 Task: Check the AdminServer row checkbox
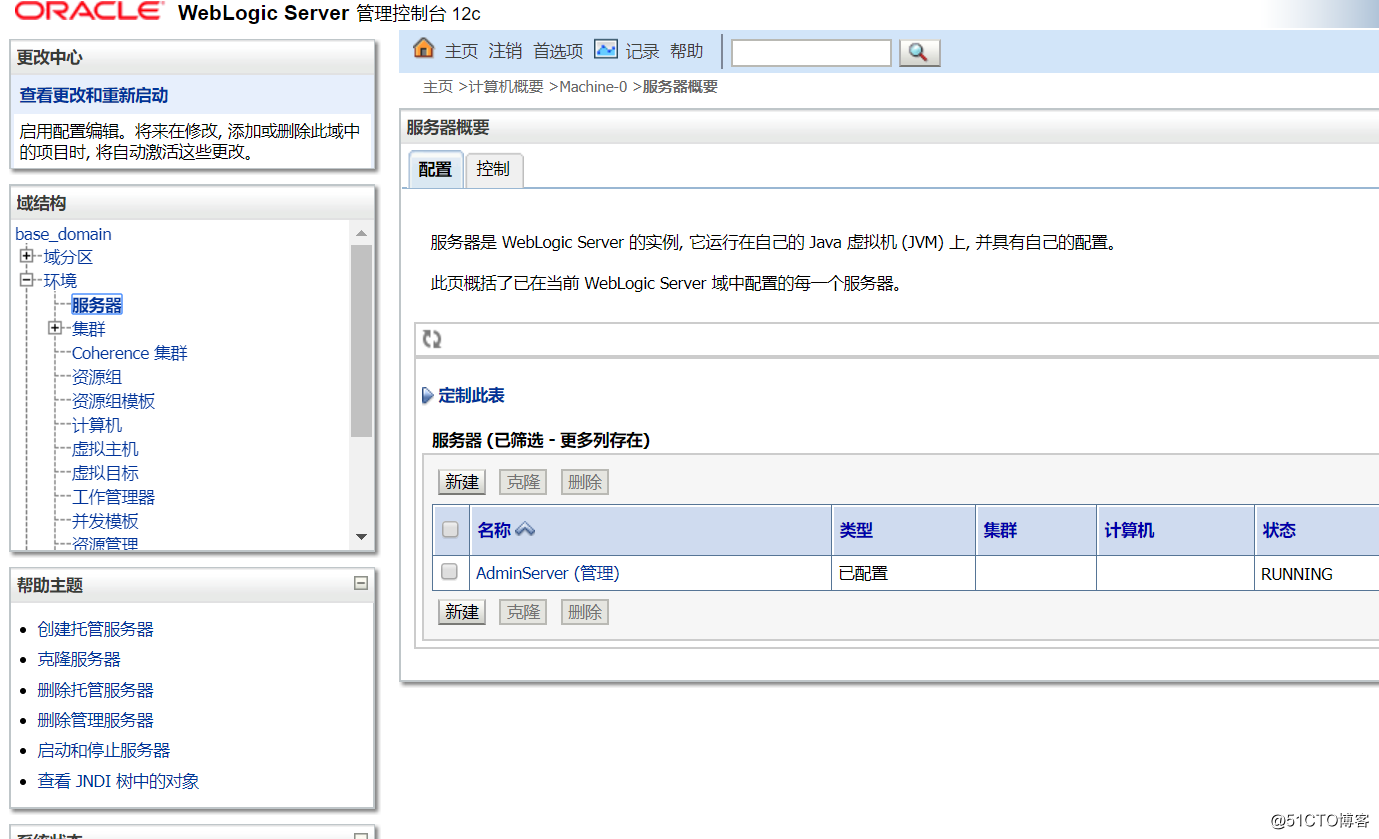[x=450, y=572]
